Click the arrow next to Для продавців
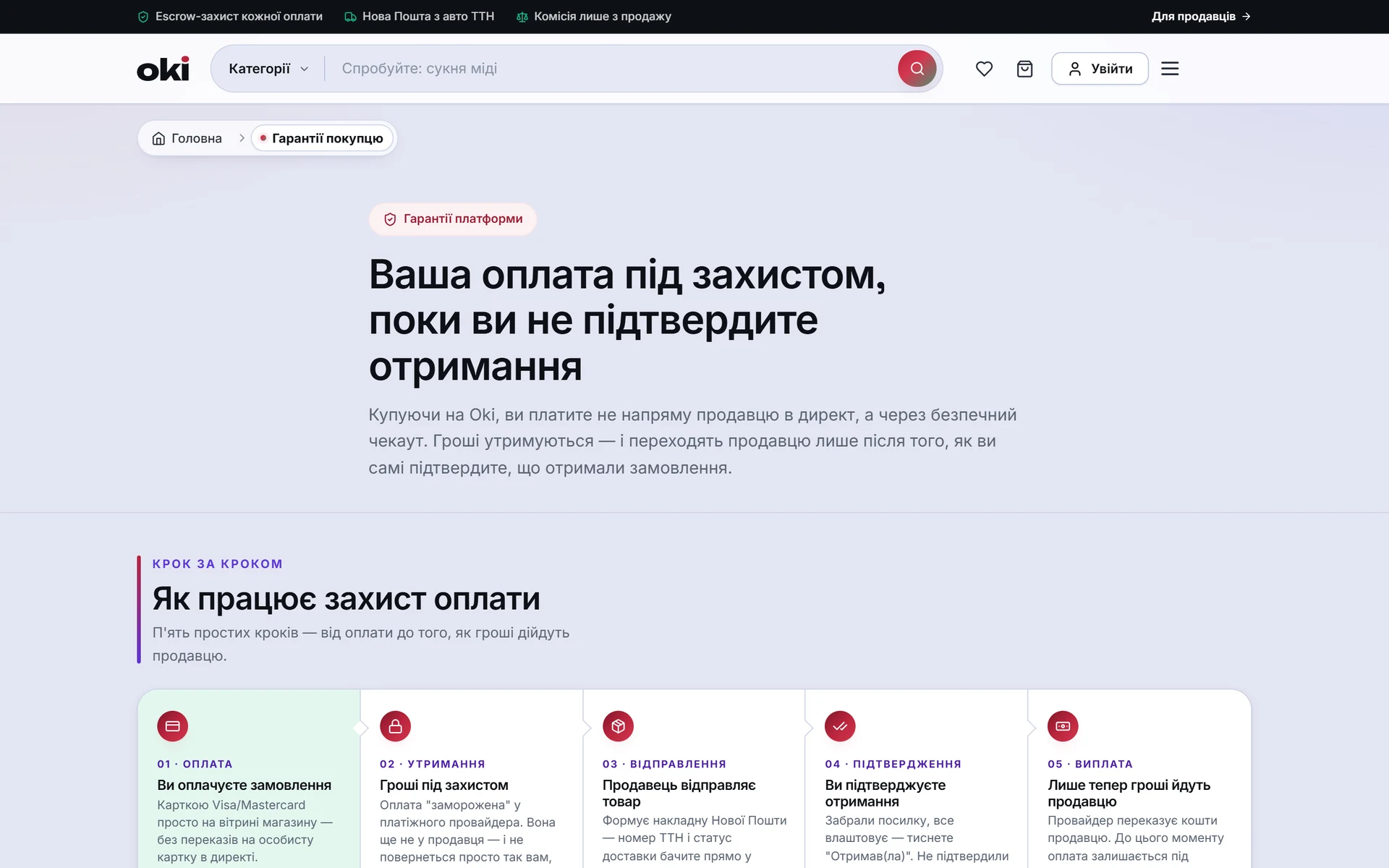This screenshot has width=1389, height=868. (x=1246, y=17)
